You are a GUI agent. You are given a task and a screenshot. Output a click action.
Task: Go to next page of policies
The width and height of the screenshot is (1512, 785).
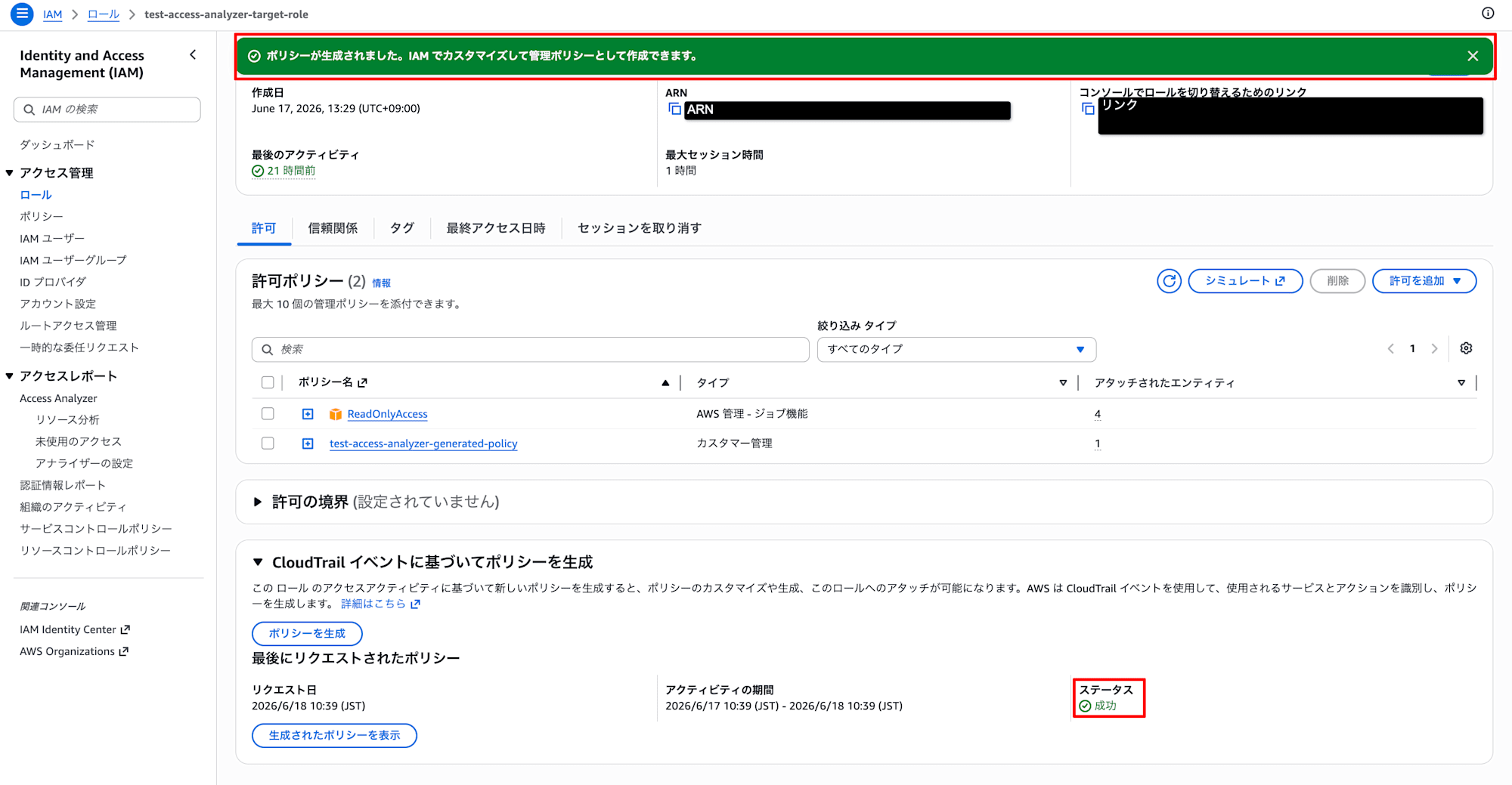click(x=1434, y=348)
